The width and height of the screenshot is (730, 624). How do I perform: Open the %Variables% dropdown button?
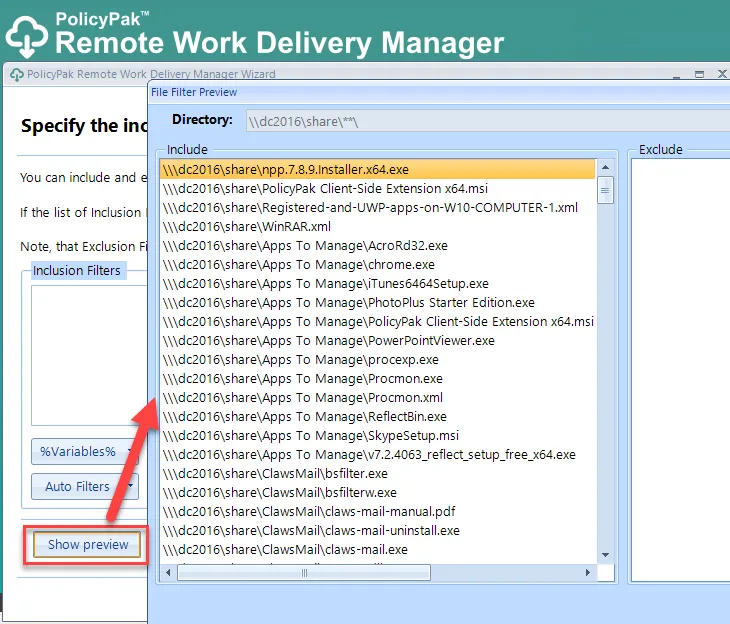coord(85,452)
